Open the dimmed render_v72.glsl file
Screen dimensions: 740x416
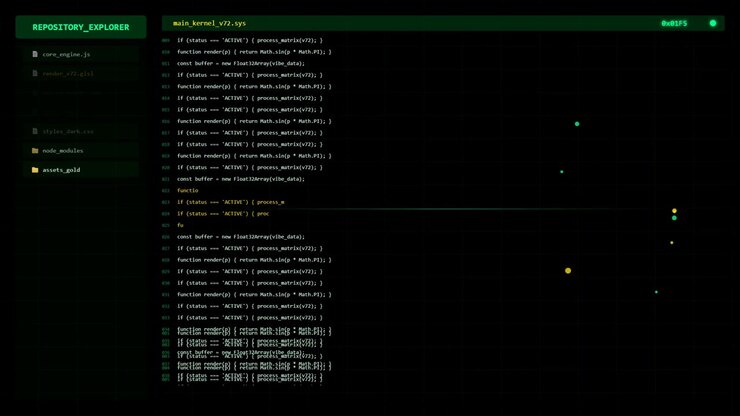pyautogui.click(x=81, y=74)
